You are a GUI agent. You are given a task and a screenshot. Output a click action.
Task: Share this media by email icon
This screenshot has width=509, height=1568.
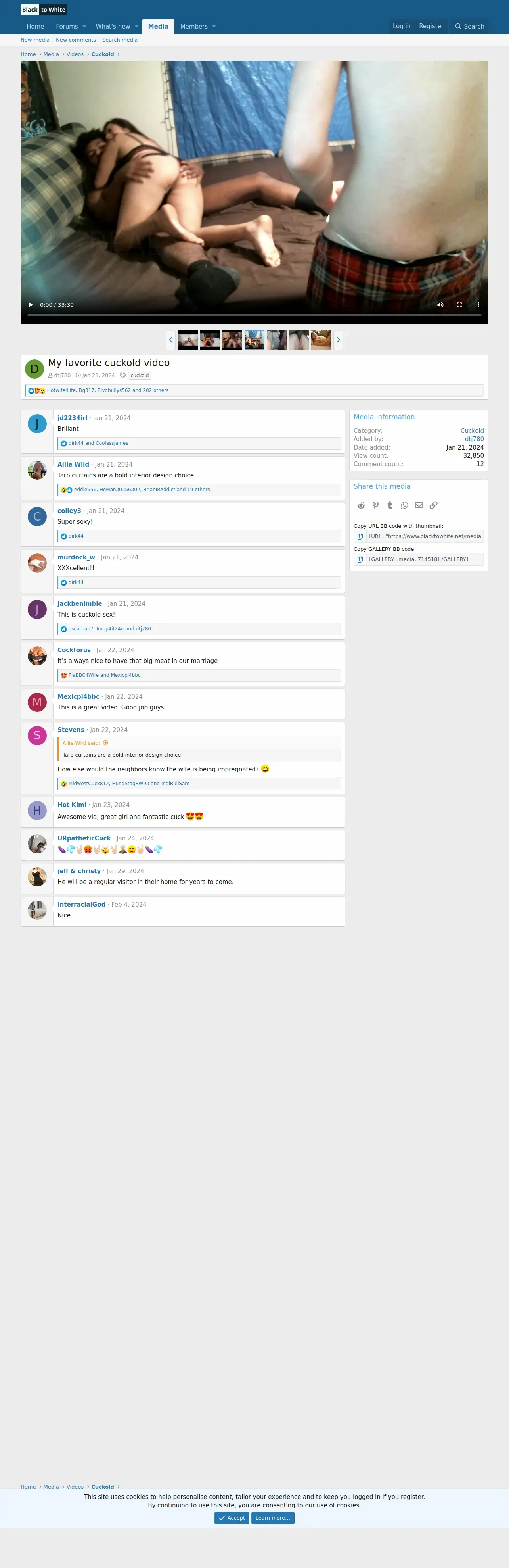tap(419, 505)
